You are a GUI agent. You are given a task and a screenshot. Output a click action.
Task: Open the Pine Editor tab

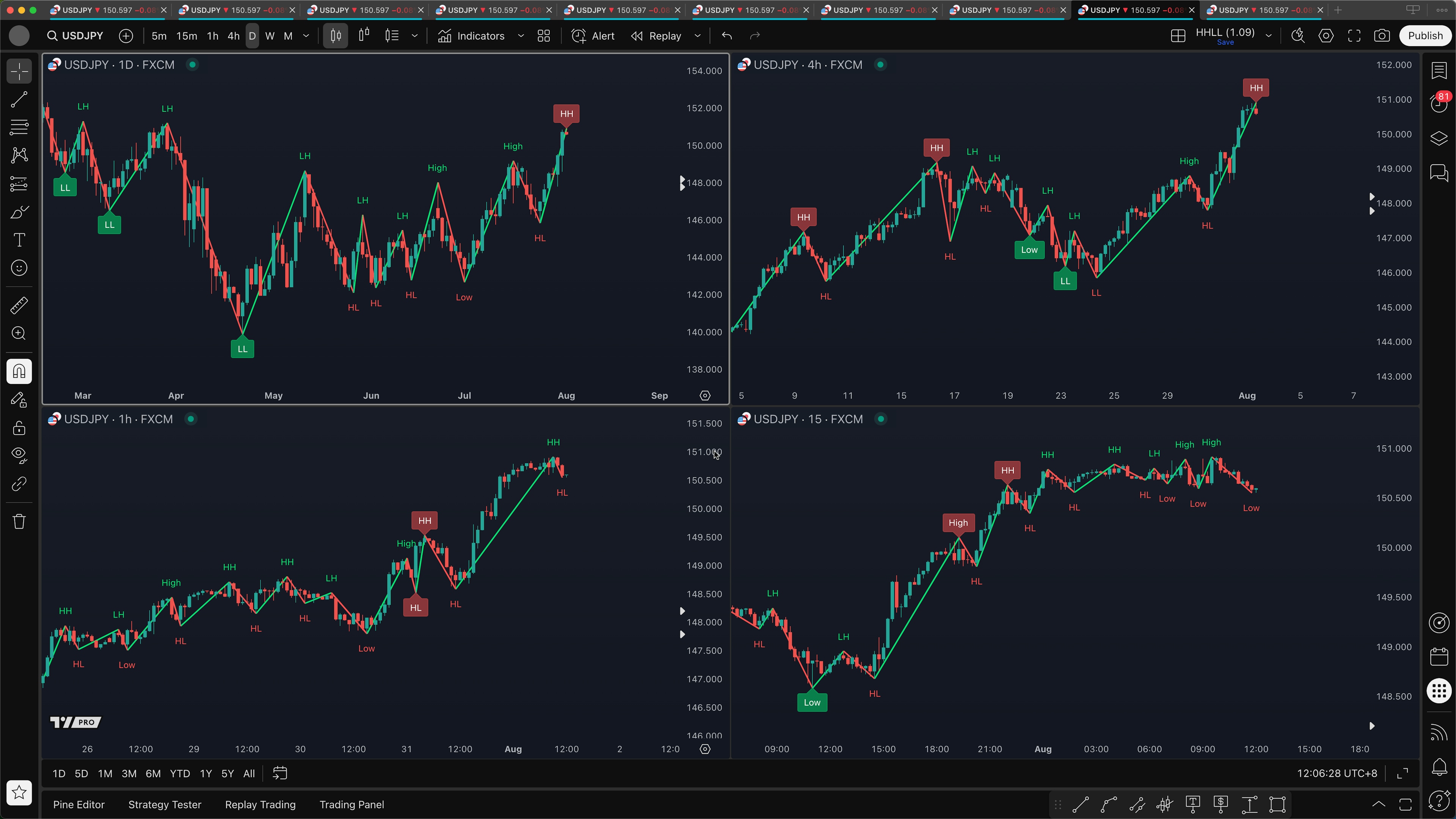(x=78, y=804)
